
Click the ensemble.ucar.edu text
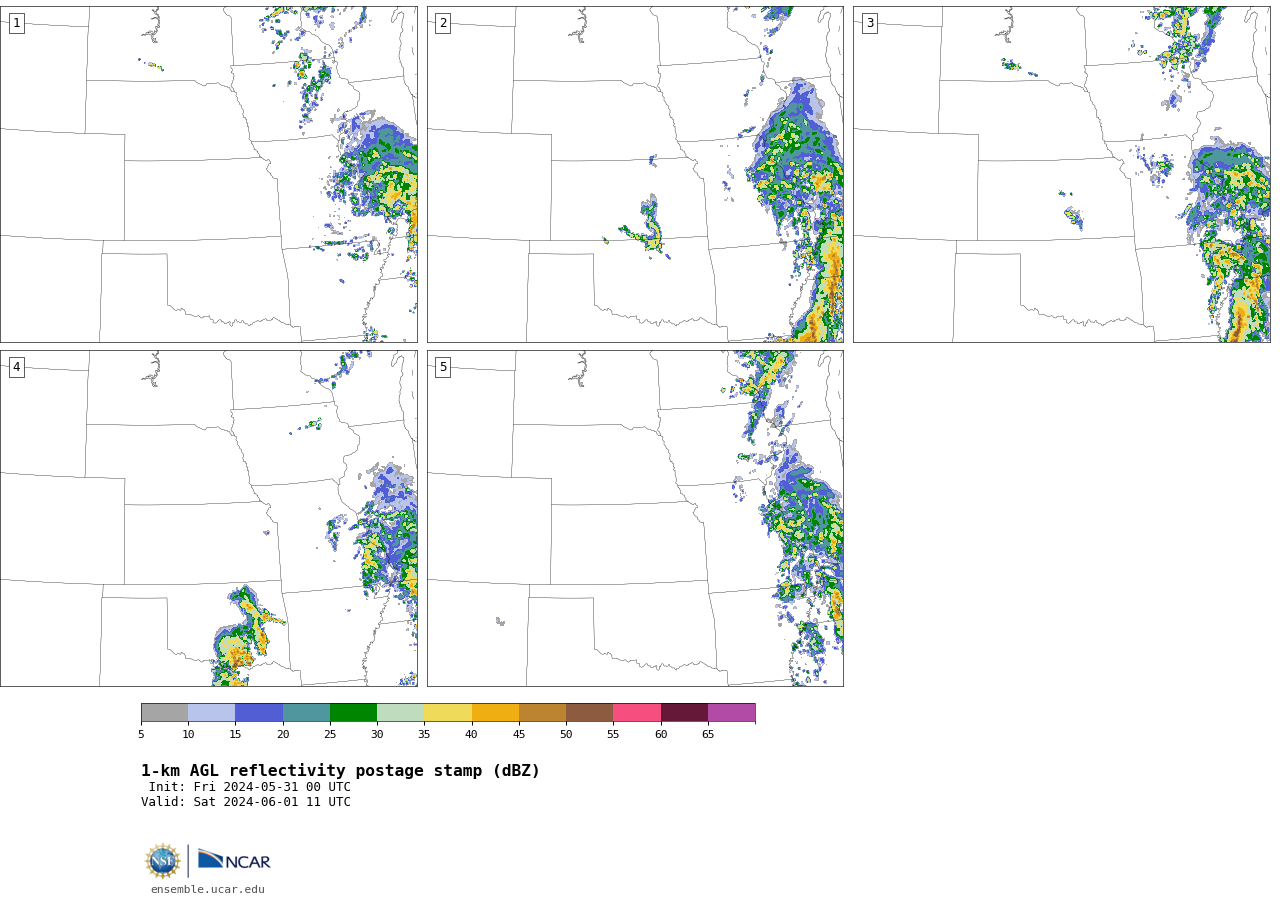pyautogui.click(x=208, y=889)
